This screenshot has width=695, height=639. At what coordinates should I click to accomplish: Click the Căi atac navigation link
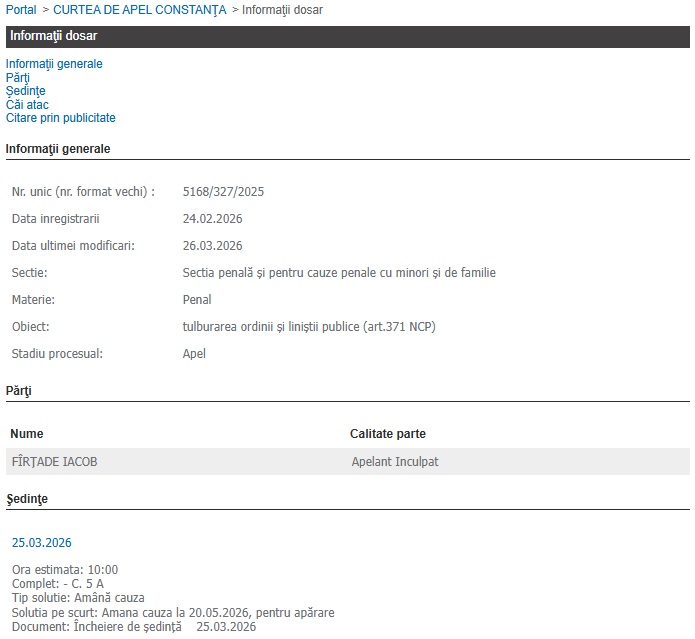[x=27, y=105]
